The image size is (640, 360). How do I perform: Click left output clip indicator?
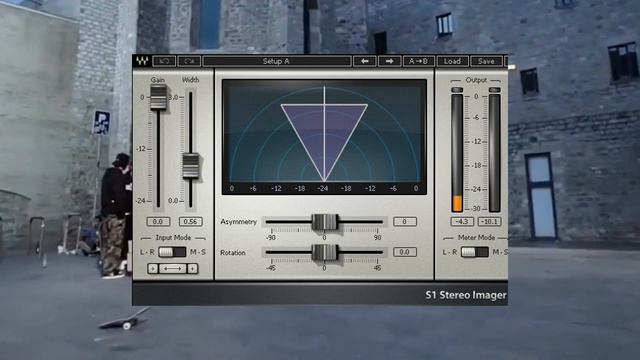tap(457, 90)
